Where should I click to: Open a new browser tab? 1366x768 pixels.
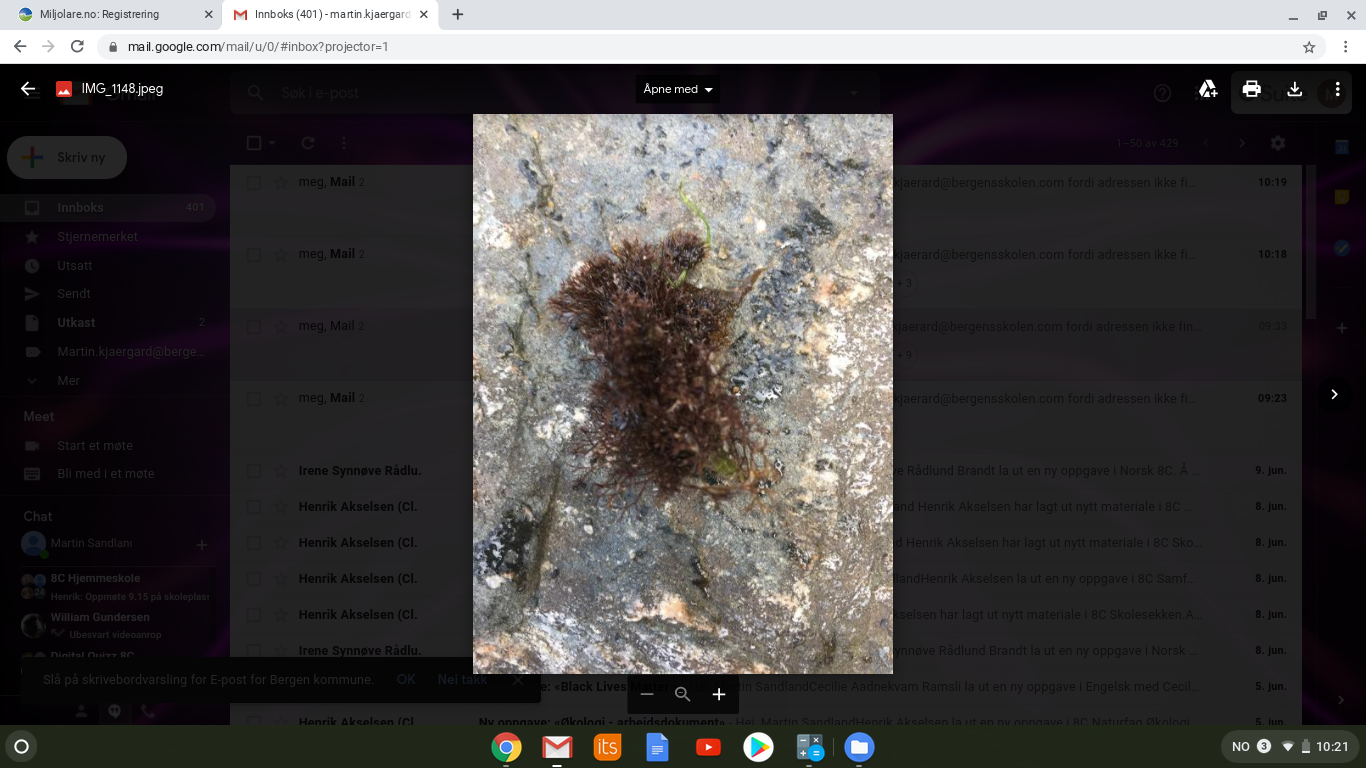458,15
